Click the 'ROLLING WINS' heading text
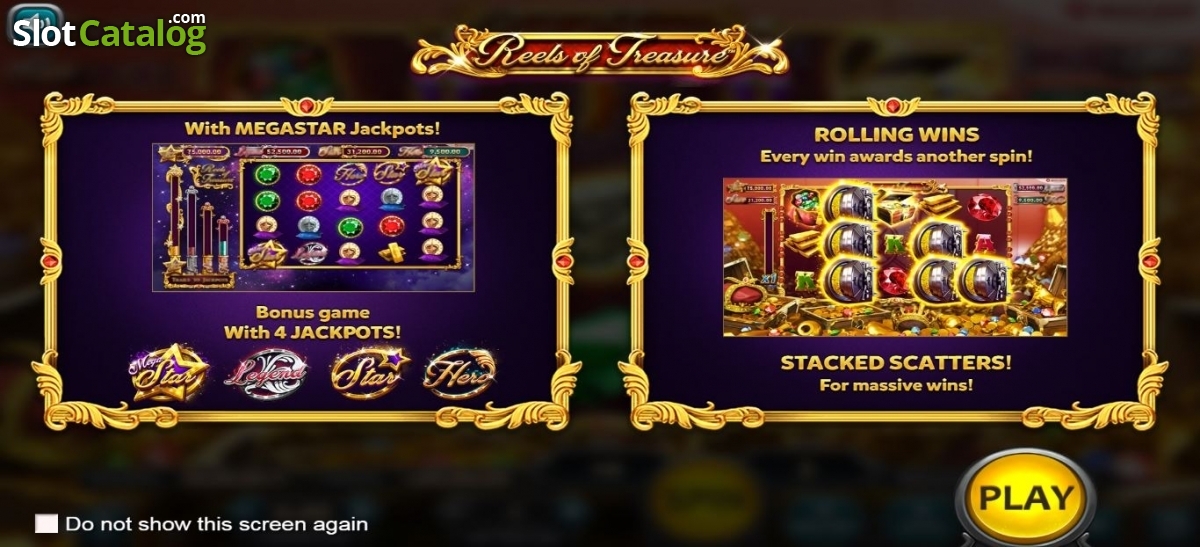This screenshot has width=1200, height=547. point(896,134)
